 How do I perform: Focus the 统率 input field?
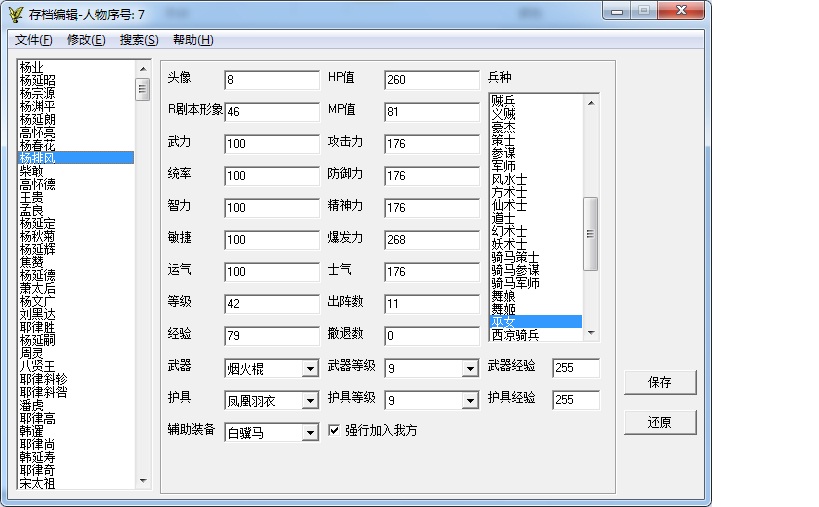[x=272, y=175]
